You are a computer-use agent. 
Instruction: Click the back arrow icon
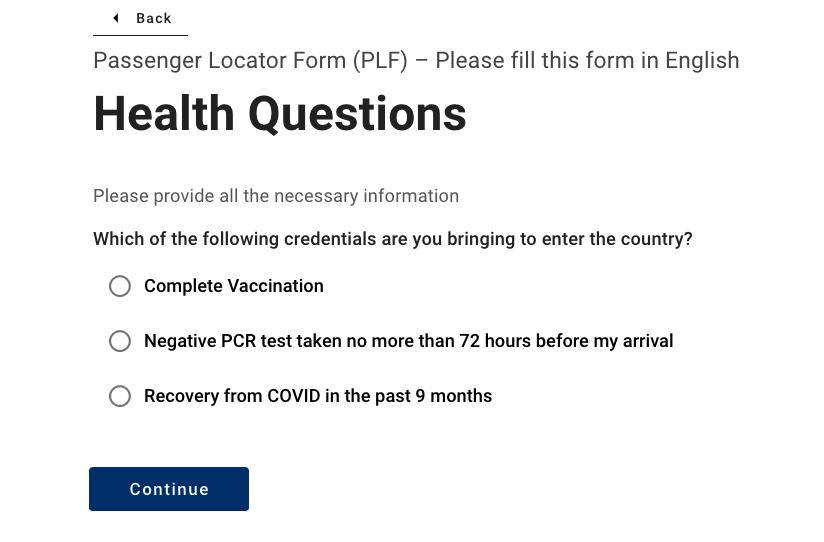tap(117, 18)
